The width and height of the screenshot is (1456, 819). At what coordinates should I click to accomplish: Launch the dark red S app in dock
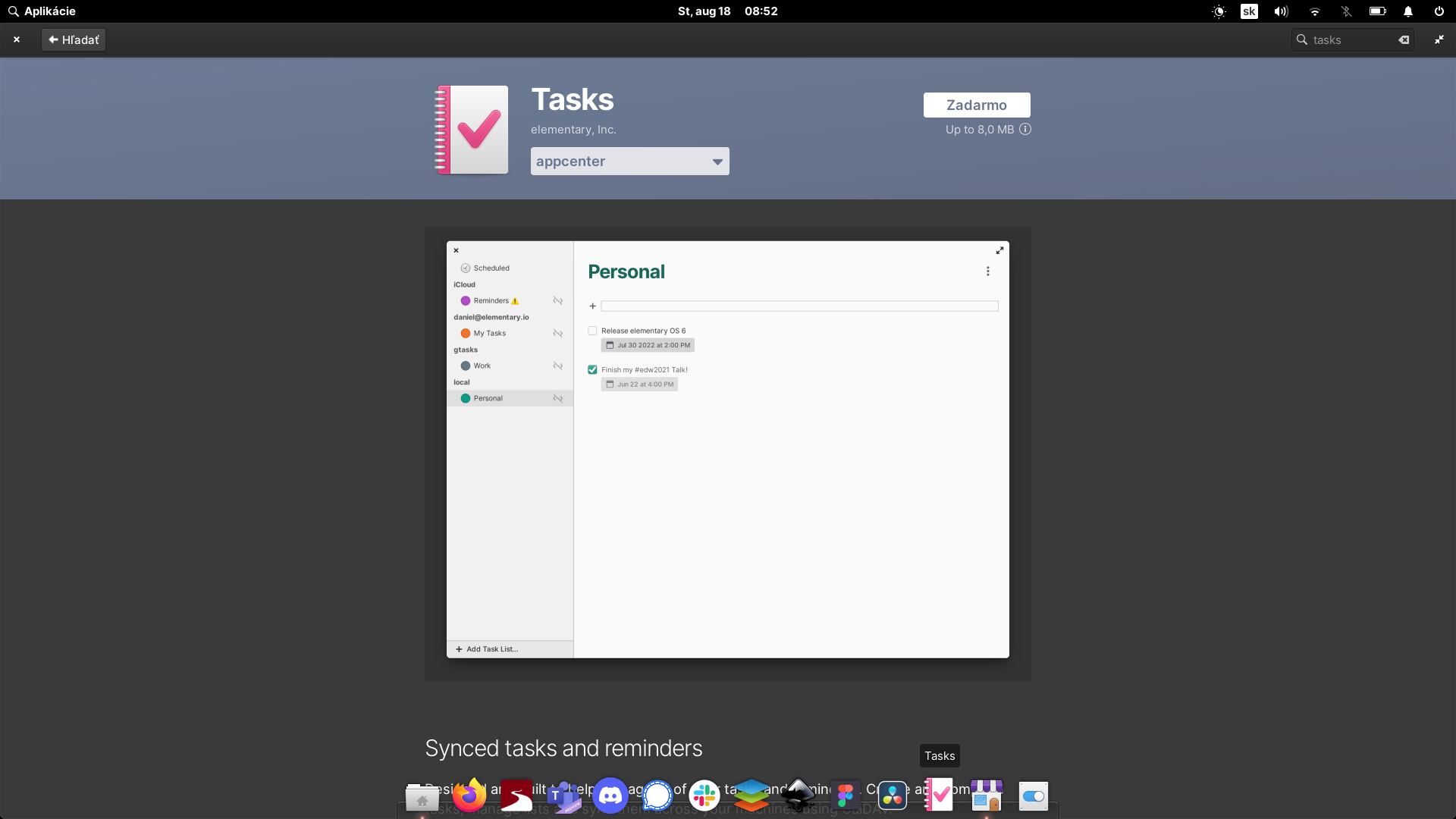(x=516, y=795)
